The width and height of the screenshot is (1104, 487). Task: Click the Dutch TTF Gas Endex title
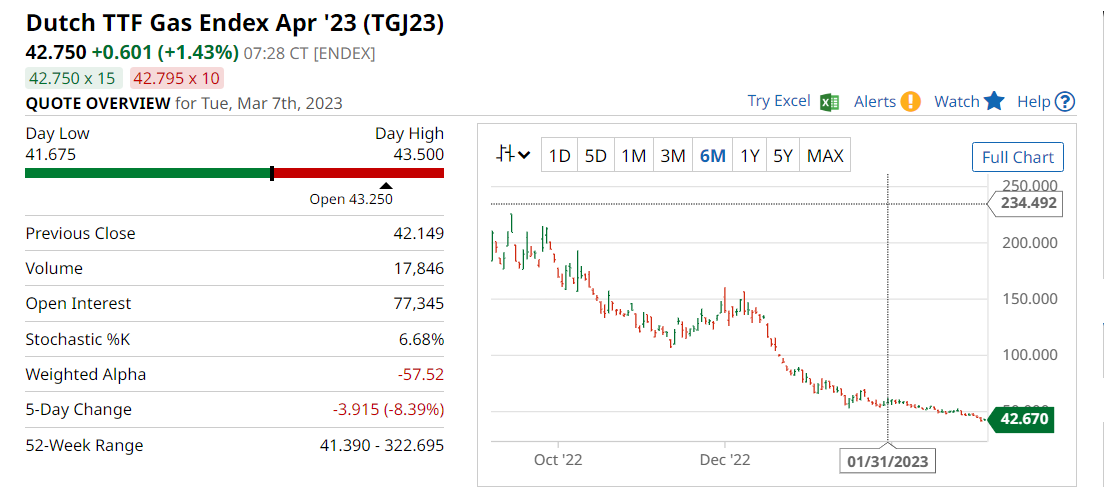[x=235, y=23]
